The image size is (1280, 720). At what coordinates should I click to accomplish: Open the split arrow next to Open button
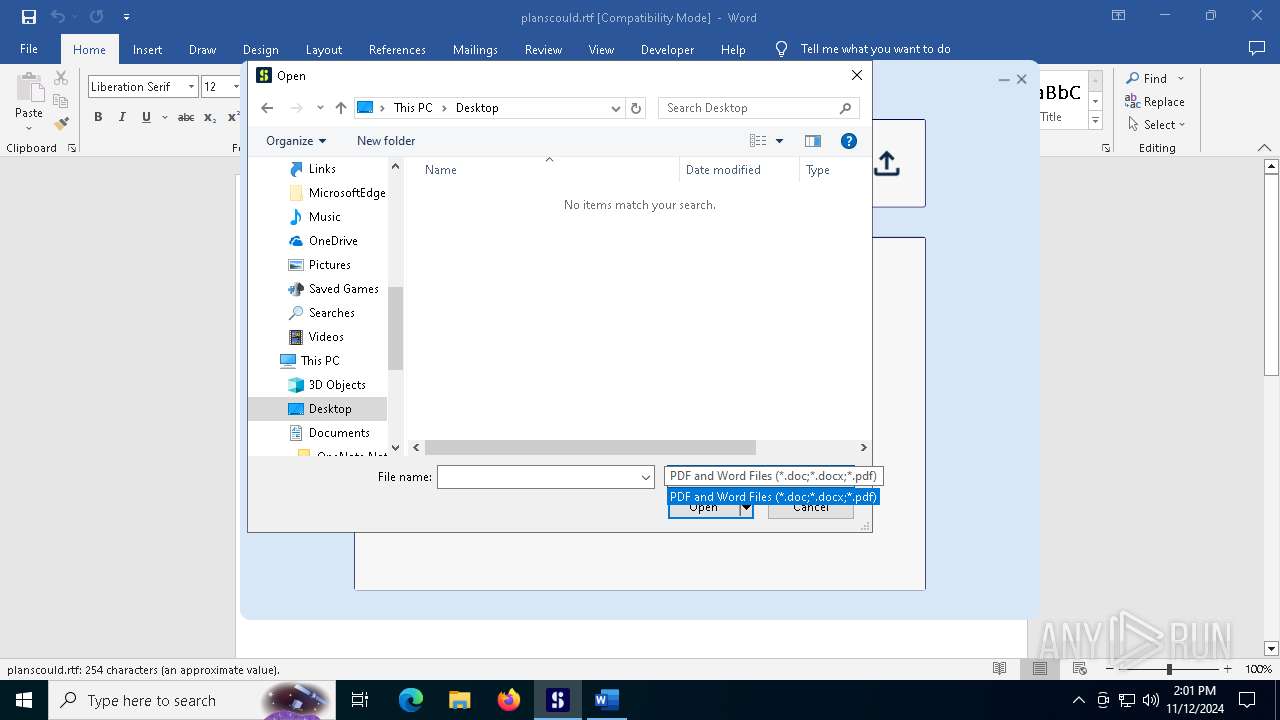[x=746, y=508]
